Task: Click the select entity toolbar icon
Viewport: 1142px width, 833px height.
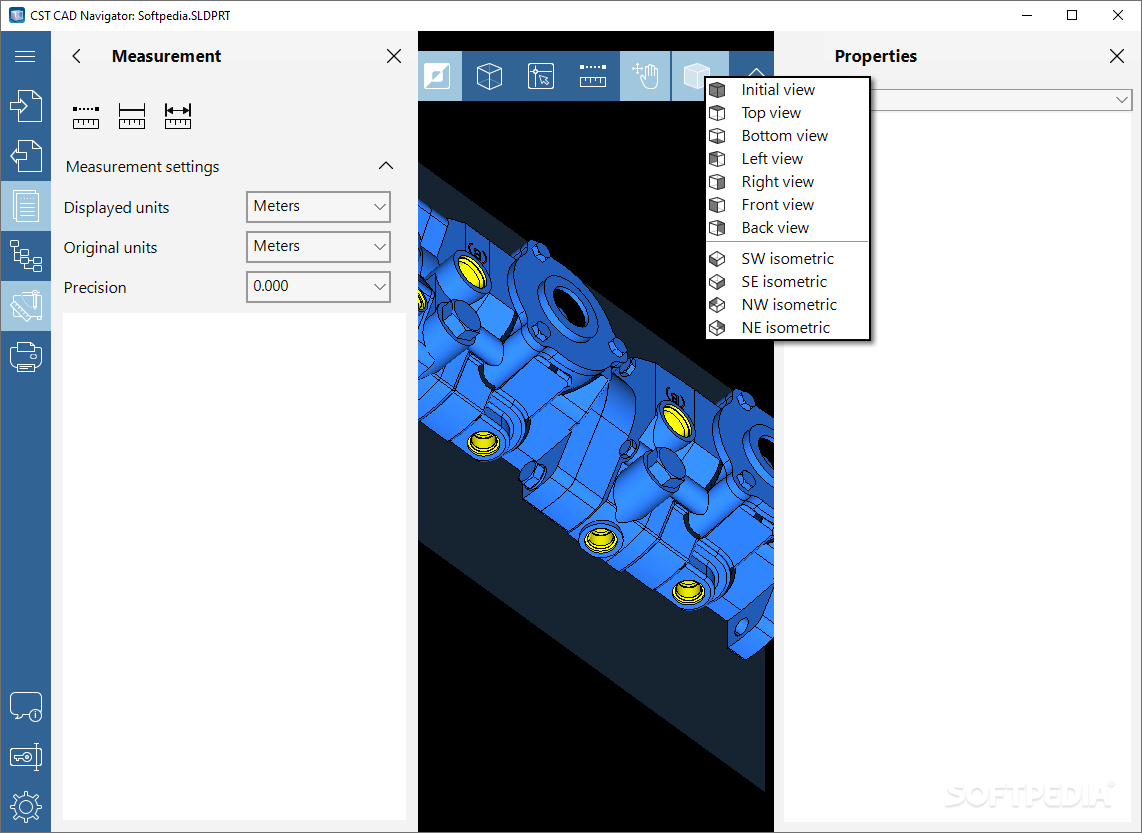Action: click(540, 76)
